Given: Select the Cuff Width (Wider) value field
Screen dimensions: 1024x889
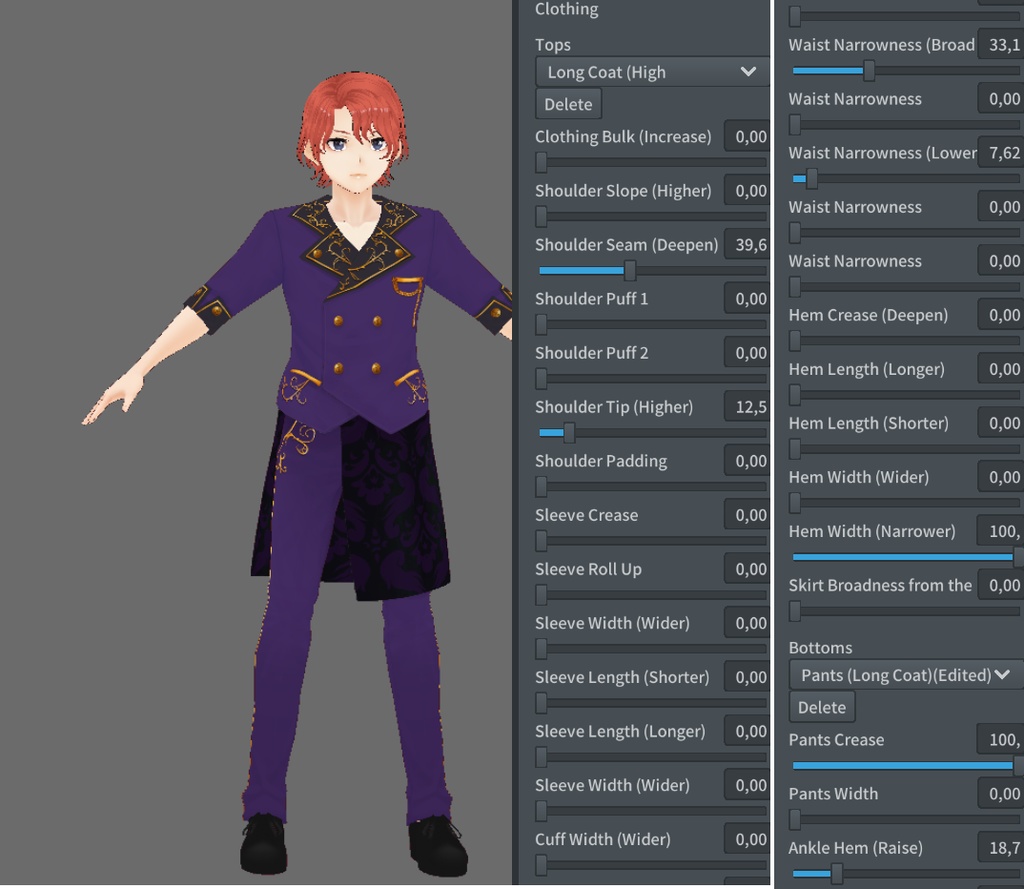Looking at the screenshot, I should coord(747,839).
